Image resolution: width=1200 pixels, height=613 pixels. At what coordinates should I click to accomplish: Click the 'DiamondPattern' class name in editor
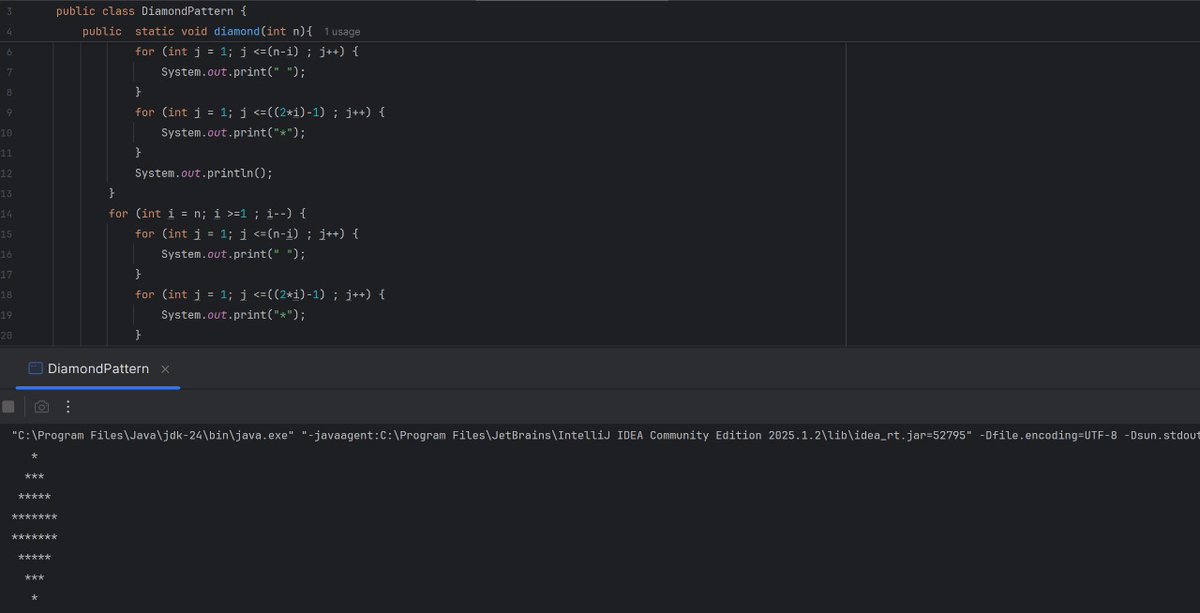[187, 11]
